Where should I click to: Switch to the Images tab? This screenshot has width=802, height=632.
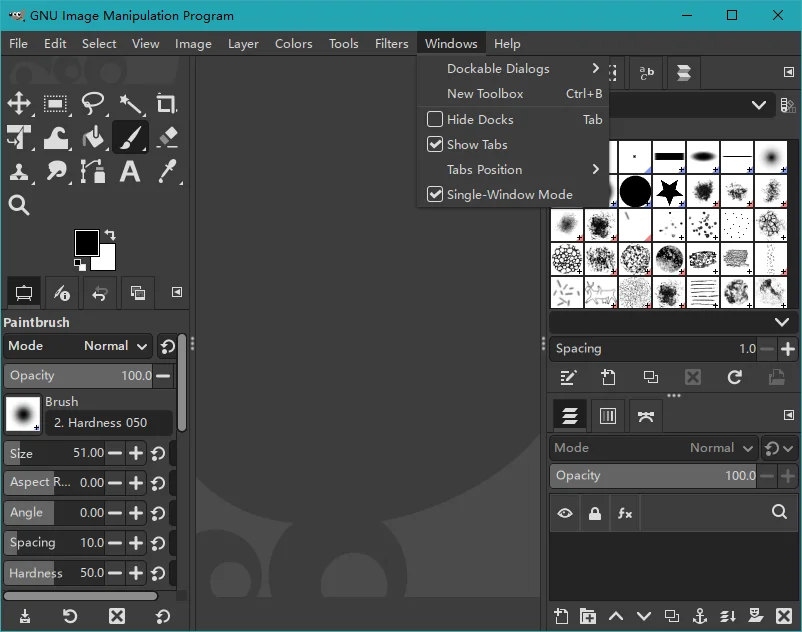click(138, 293)
